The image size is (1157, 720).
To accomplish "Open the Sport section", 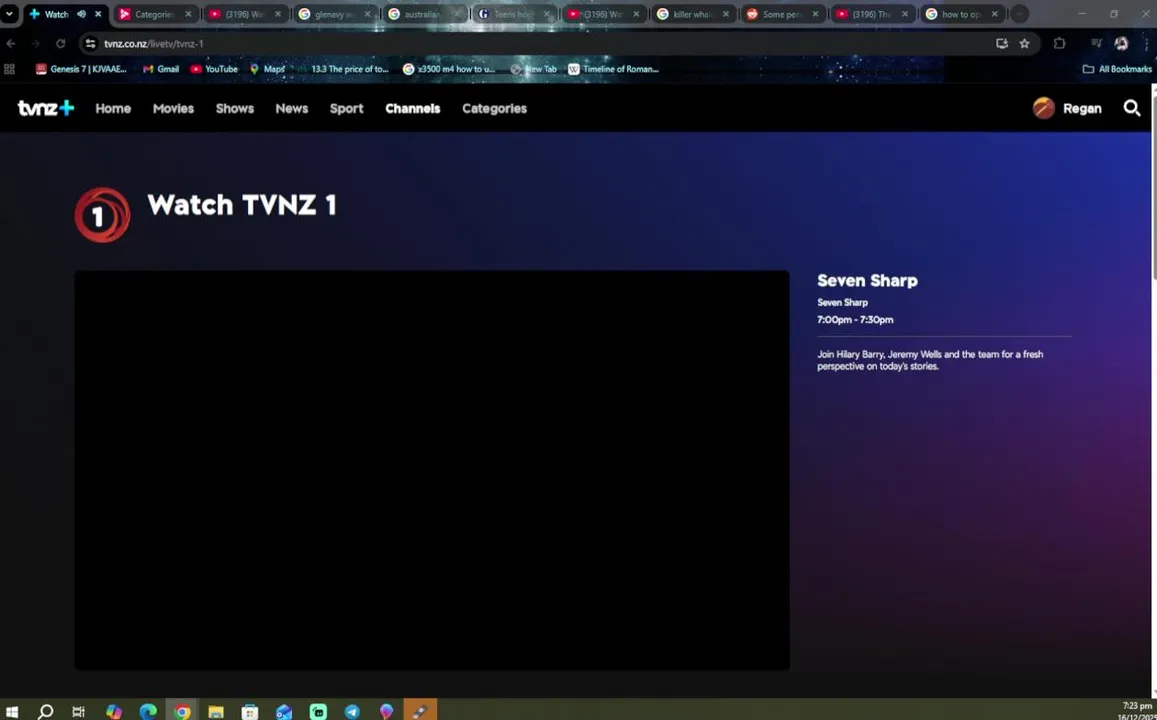I will click(346, 108).
